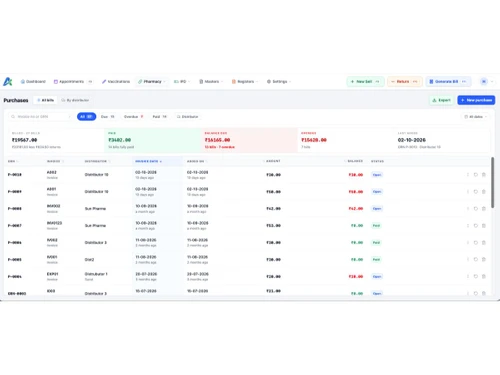
Task: Focus the invoice or GRN search field
Action: coord(41,117)
